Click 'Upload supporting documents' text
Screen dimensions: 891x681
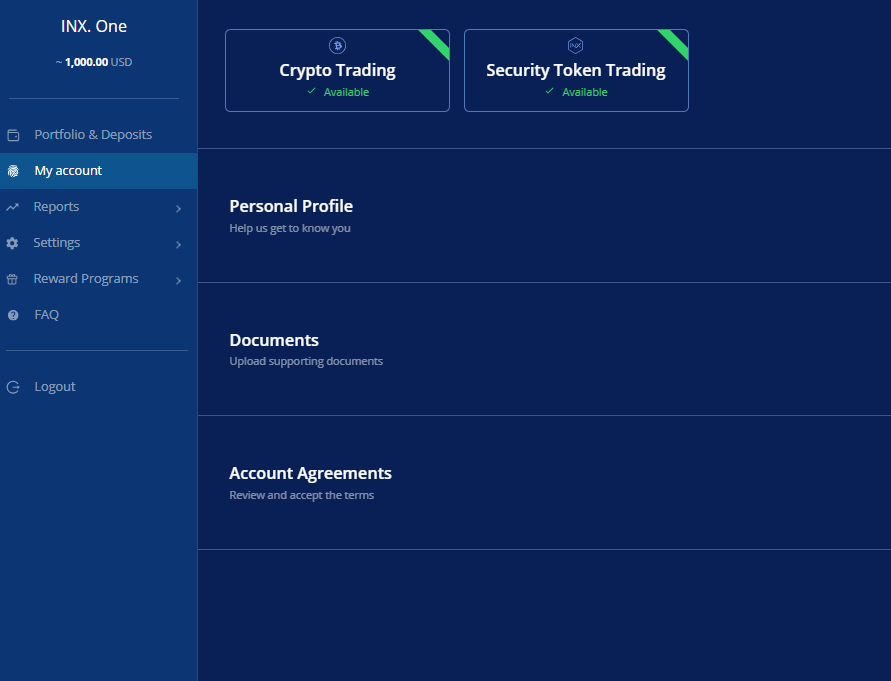(x=306, y=362)
